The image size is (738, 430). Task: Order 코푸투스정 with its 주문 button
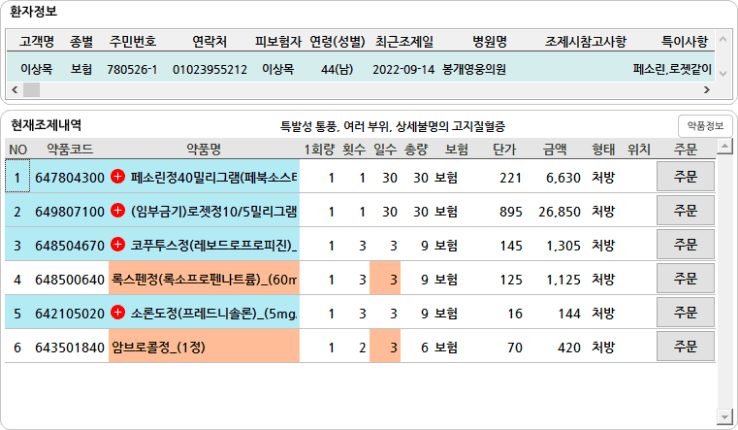click(685, 245)
